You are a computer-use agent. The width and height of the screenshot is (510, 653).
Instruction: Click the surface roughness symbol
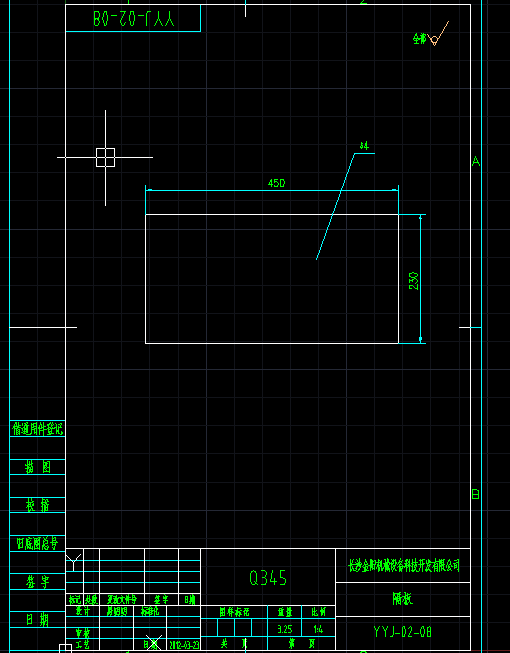pos(438,34)
